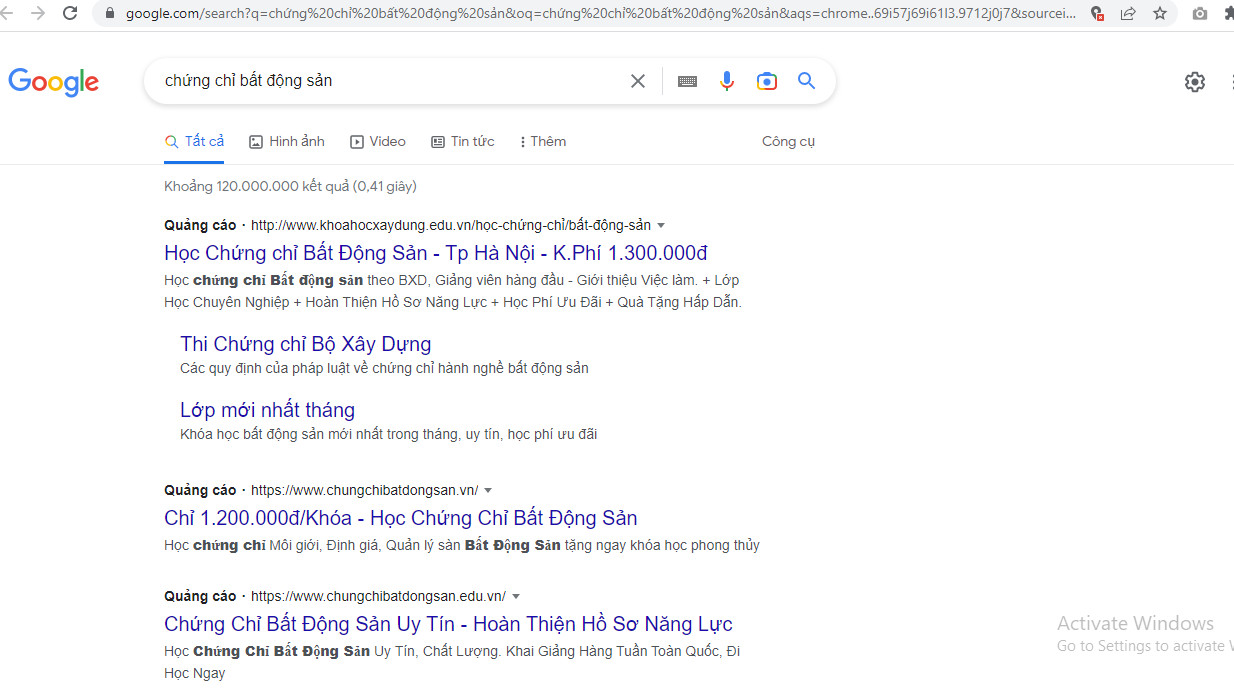The width and height of the screenshot is (1234, 688).
Task: Open link Thi Chứng chỉ Bộ Xây Dựng
Action: pyautogui.click(x=305, y=344)
